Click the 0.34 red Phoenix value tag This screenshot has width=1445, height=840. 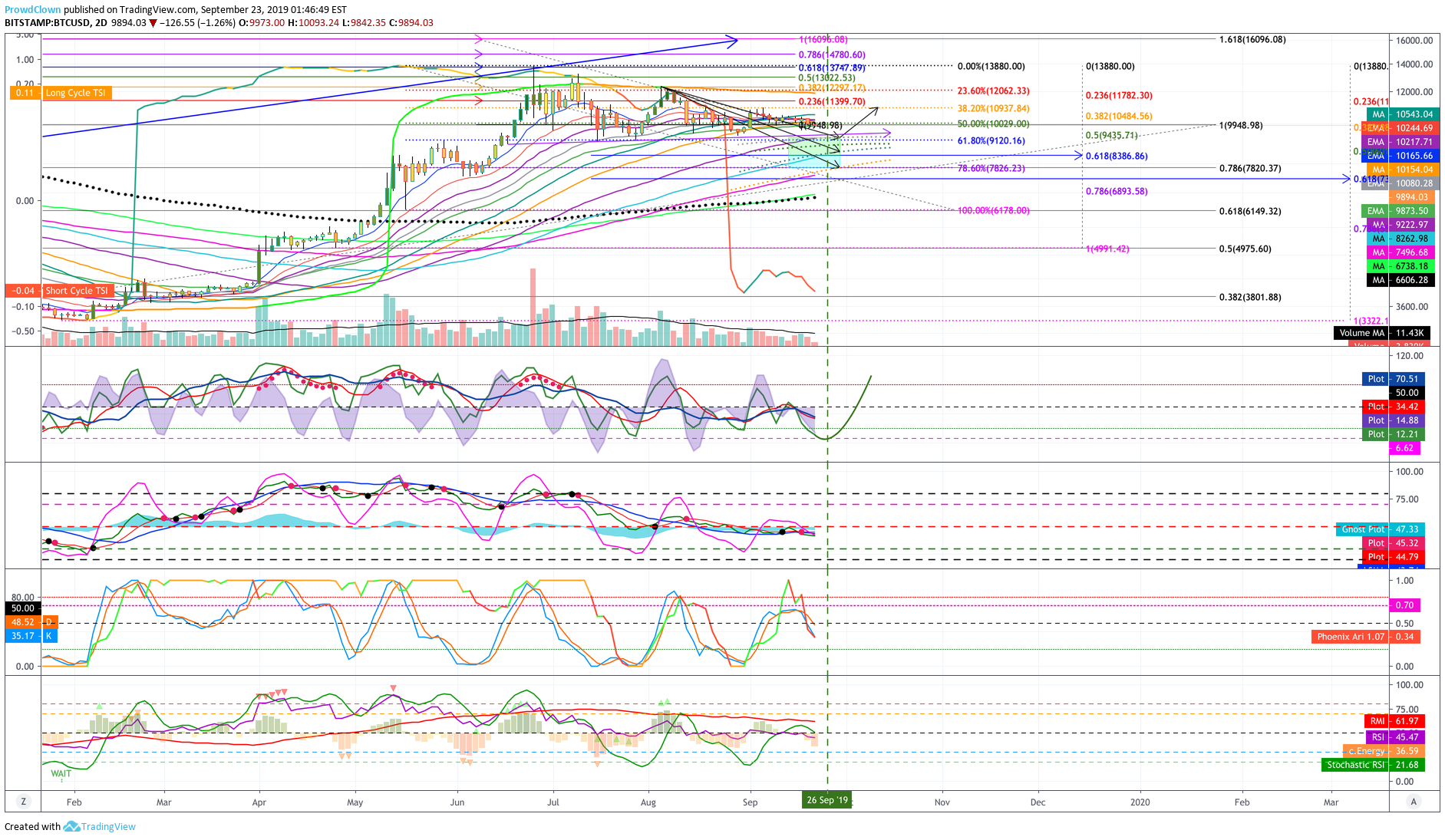click(1404, 637)
